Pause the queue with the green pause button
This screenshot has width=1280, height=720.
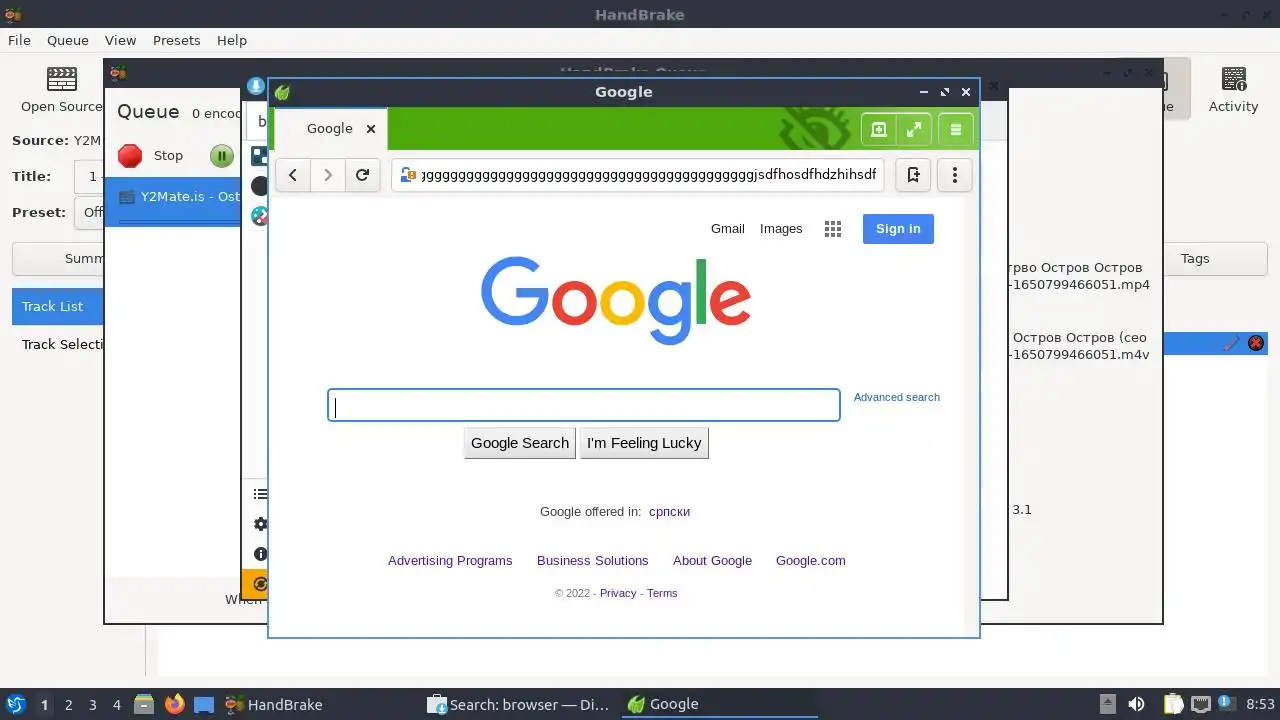click(x=221, y=156)
